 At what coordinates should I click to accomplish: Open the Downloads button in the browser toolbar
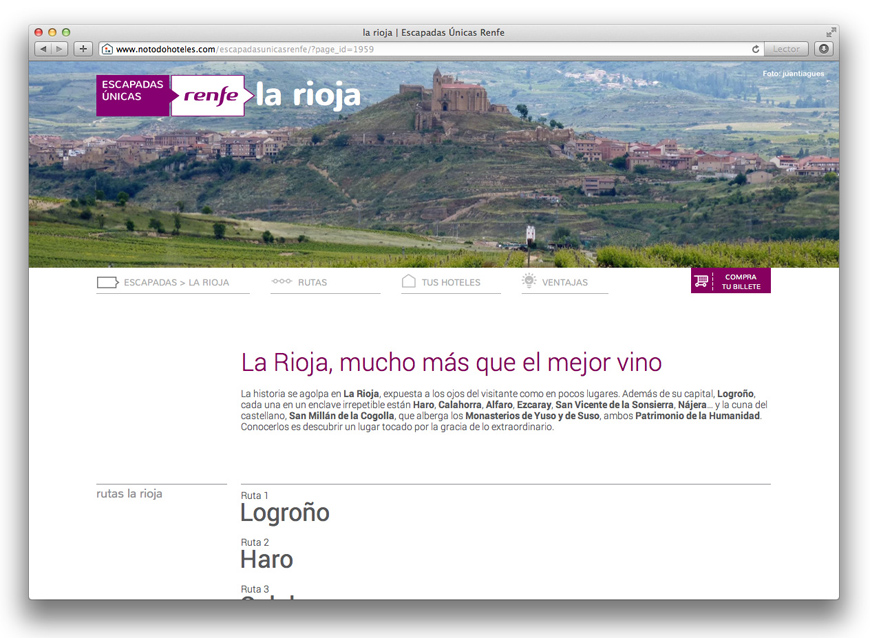coord(823,48)
